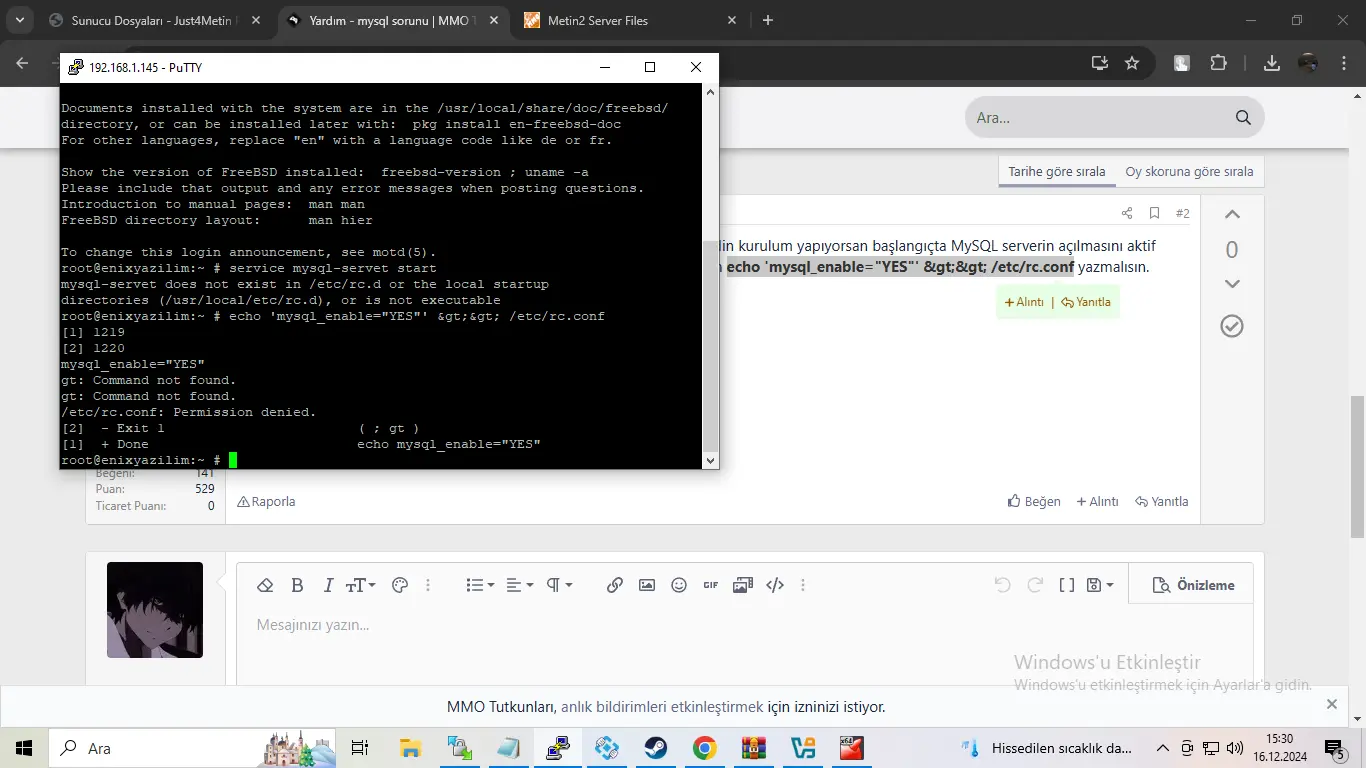The image size is (1366, 768).
Task: Insert a GIF into the reply
Action: [710, 584]
